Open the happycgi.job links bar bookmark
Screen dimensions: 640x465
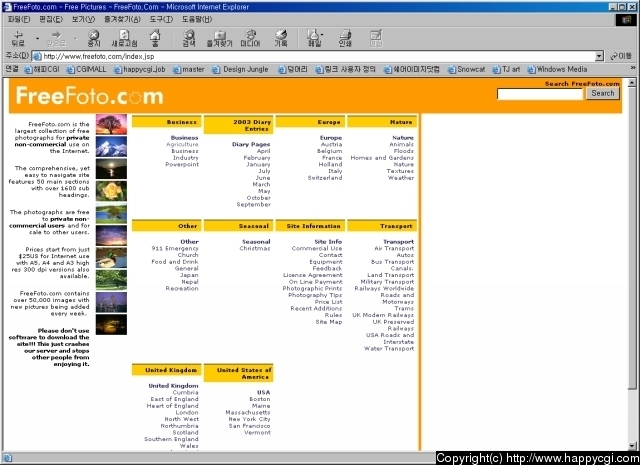140,69
